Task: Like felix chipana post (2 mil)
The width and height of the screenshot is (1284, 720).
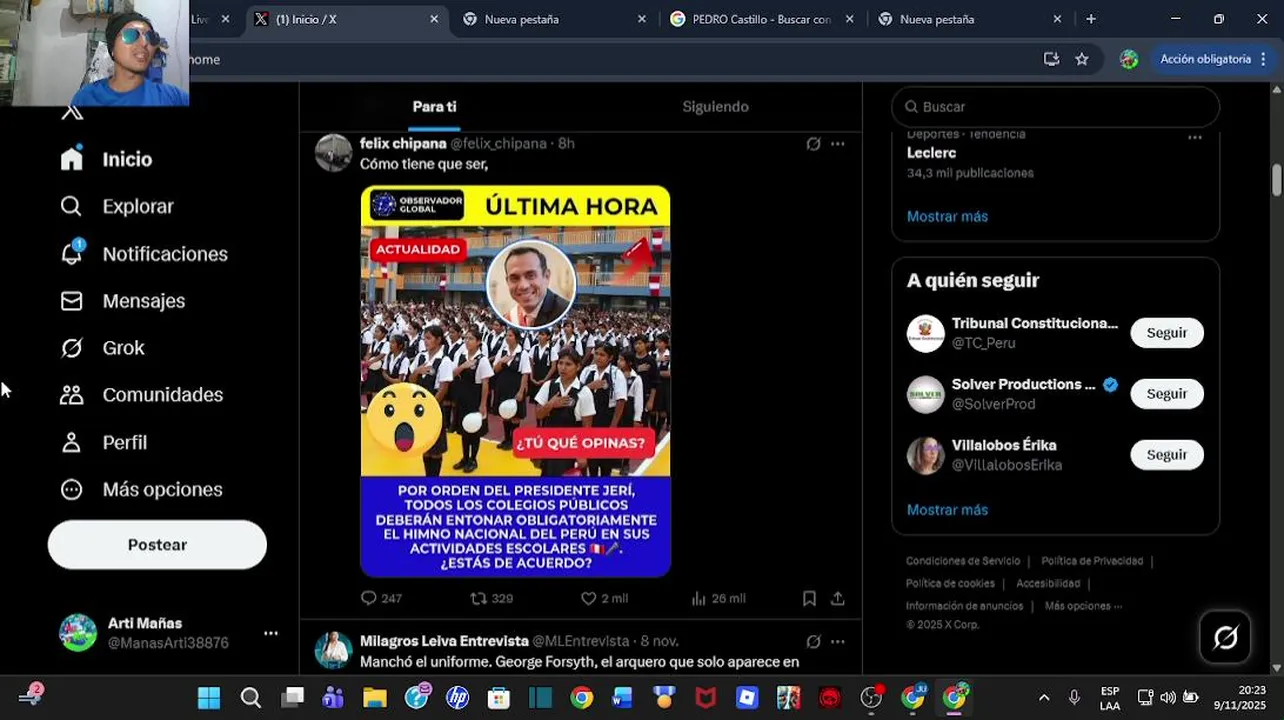Action: pos(605,598)
